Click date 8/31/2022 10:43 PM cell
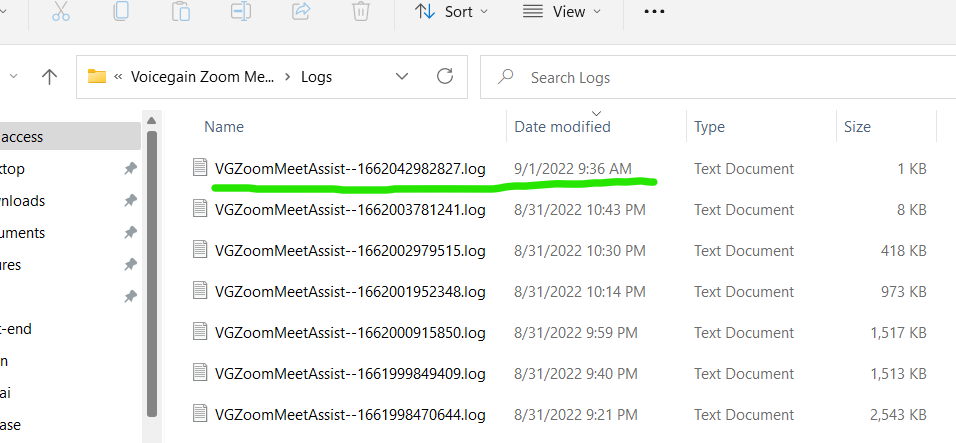956x443 pixels. click(579, 210)
